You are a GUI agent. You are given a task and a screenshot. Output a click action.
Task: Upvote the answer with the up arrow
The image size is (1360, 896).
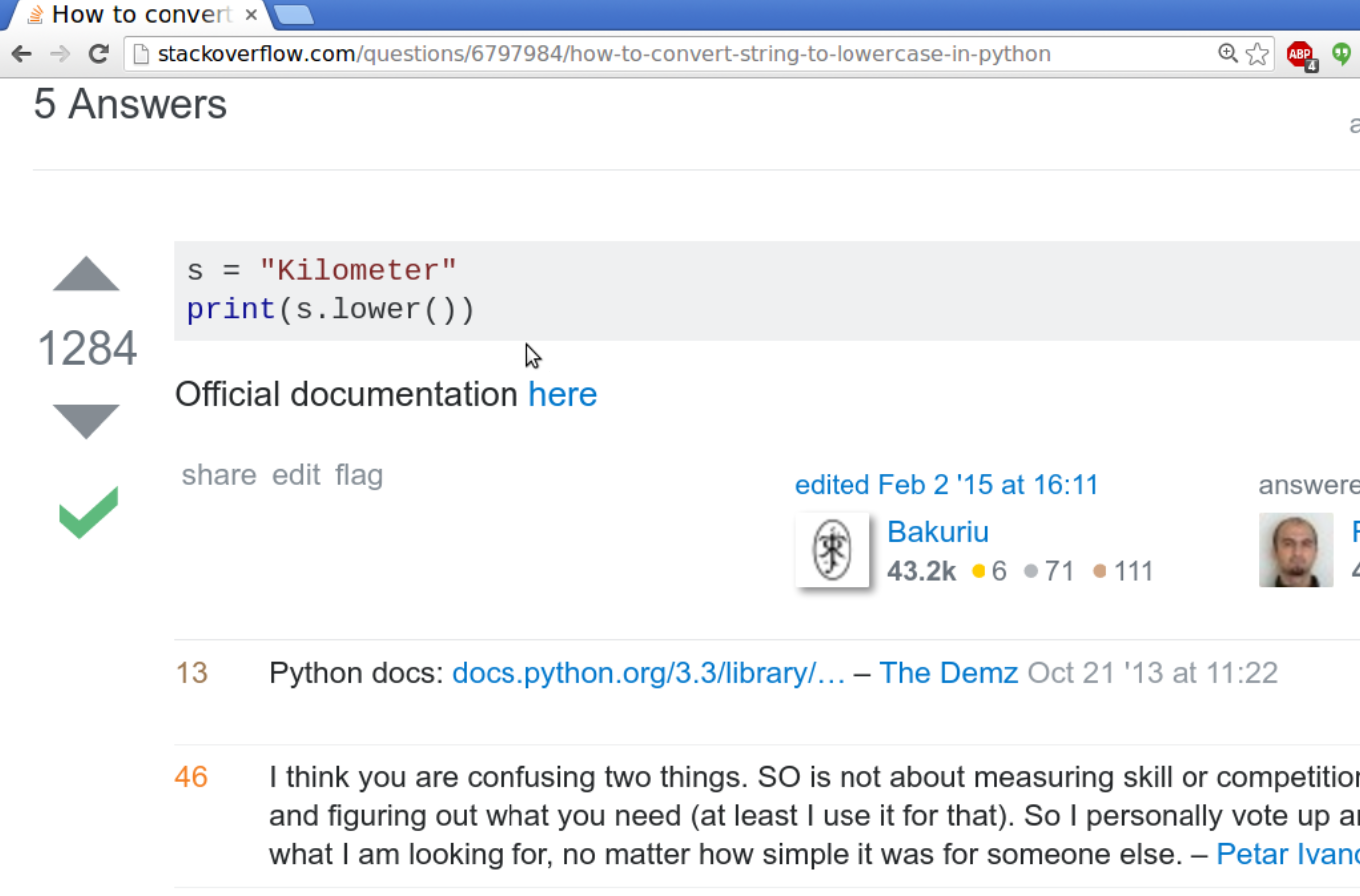(86, 275)
